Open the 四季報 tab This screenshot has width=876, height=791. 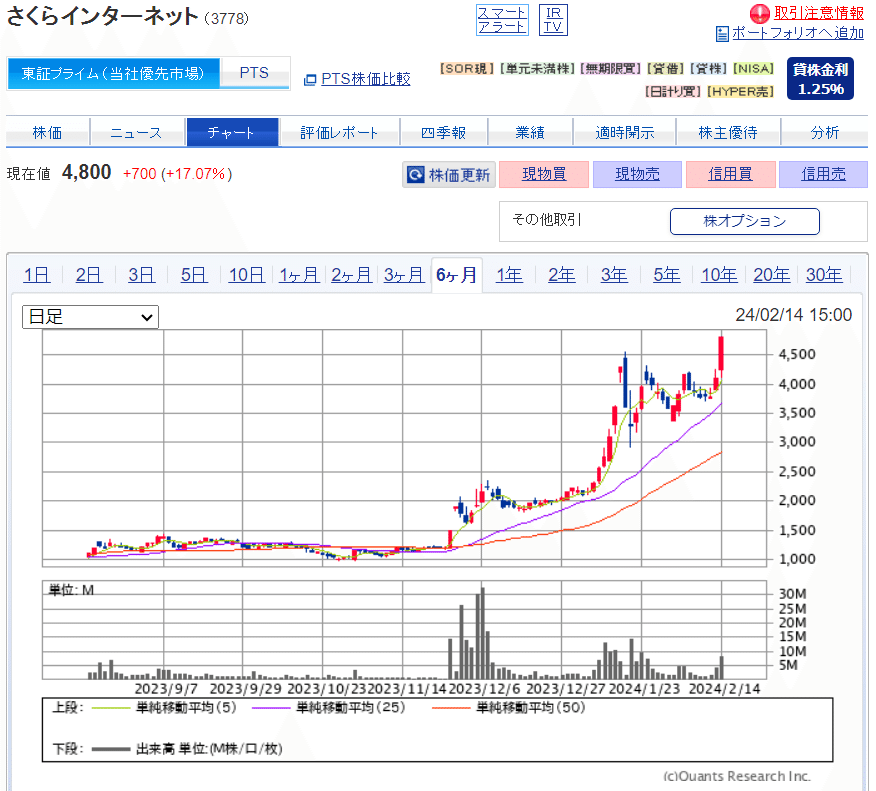click(x=444, y=132)
